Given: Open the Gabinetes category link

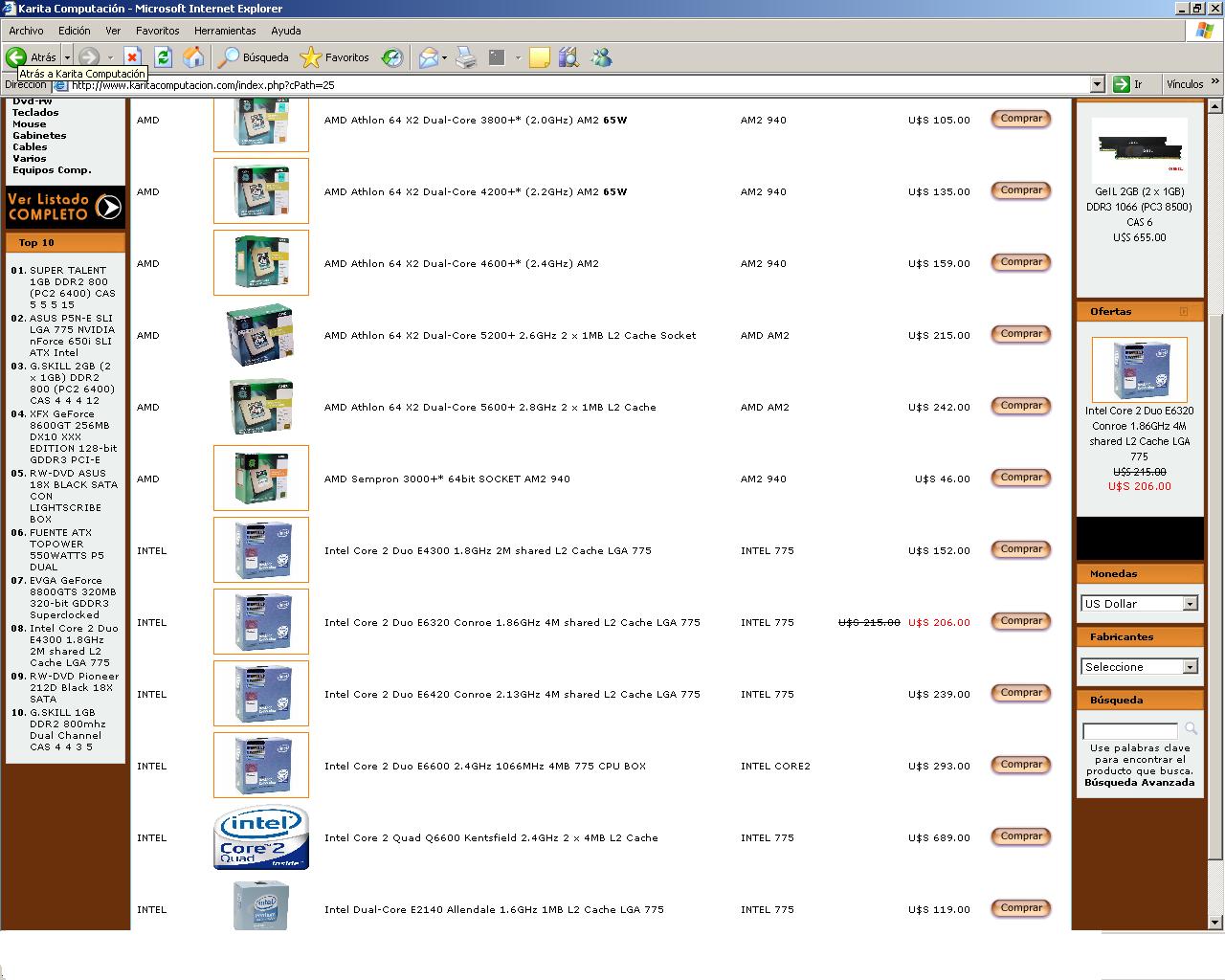Looking at the screenshot, I should tap(39, 136).
